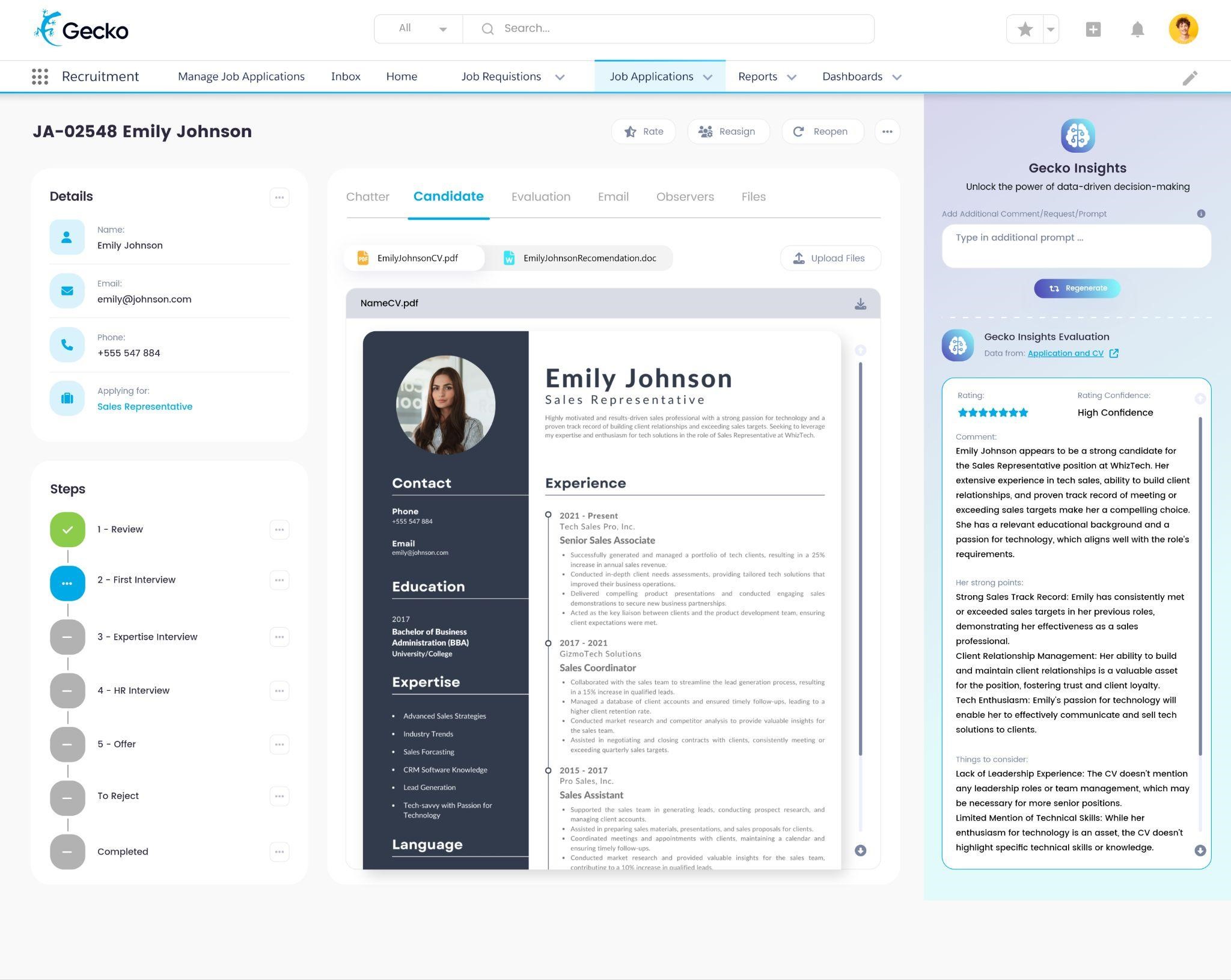Click the edit pencil icon in nav bar
The width and height of the screenshot is (1231, 980).
pyautogui.click(x=1190, y=78)
